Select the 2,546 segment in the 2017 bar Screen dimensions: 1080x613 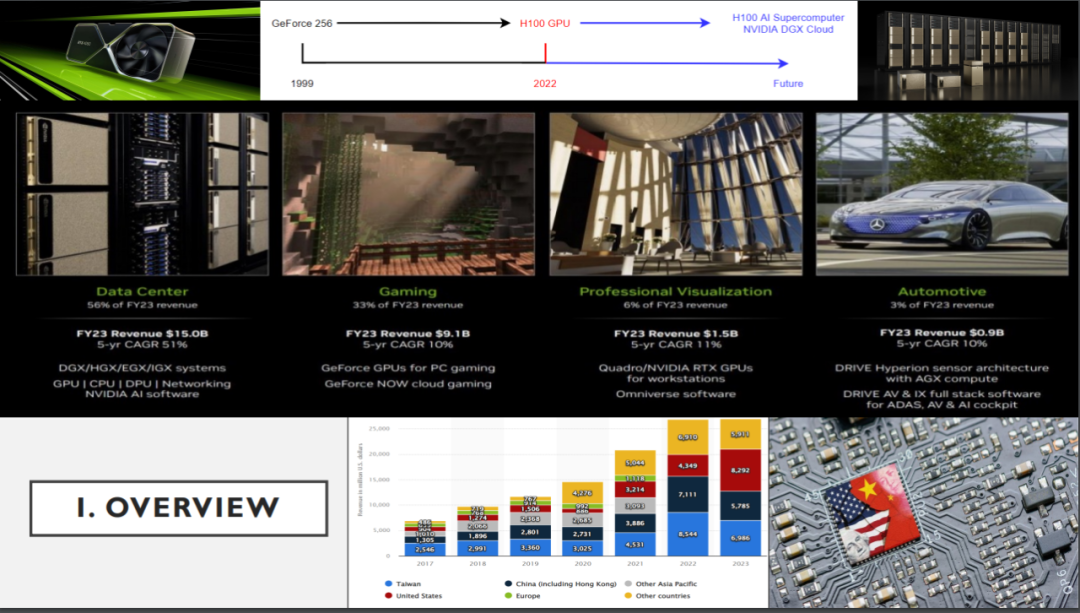point(425,549)
